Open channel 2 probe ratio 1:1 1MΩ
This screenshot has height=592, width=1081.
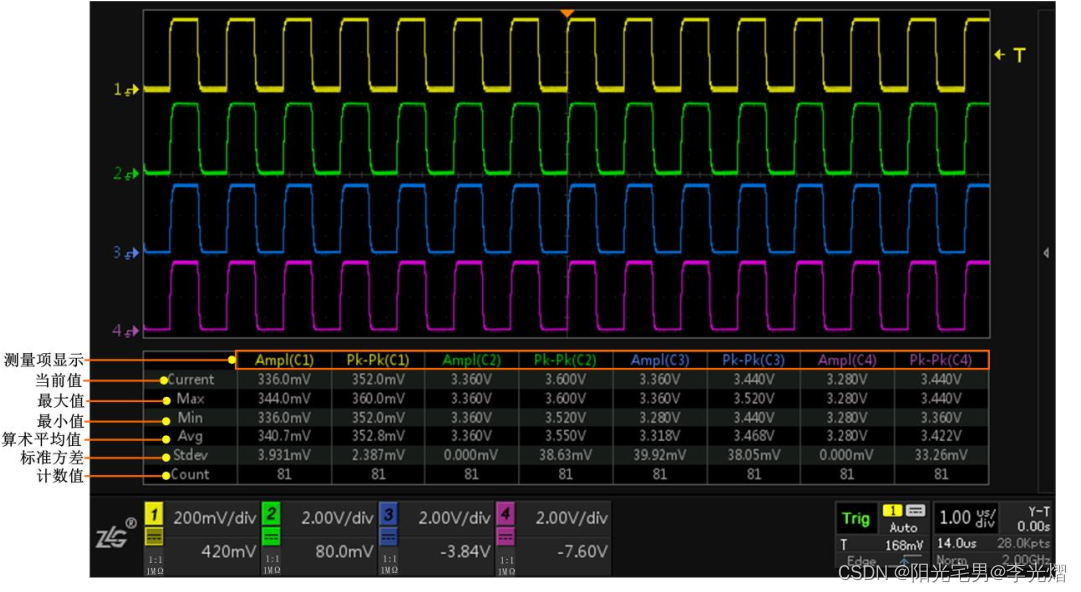coord(272,564)
